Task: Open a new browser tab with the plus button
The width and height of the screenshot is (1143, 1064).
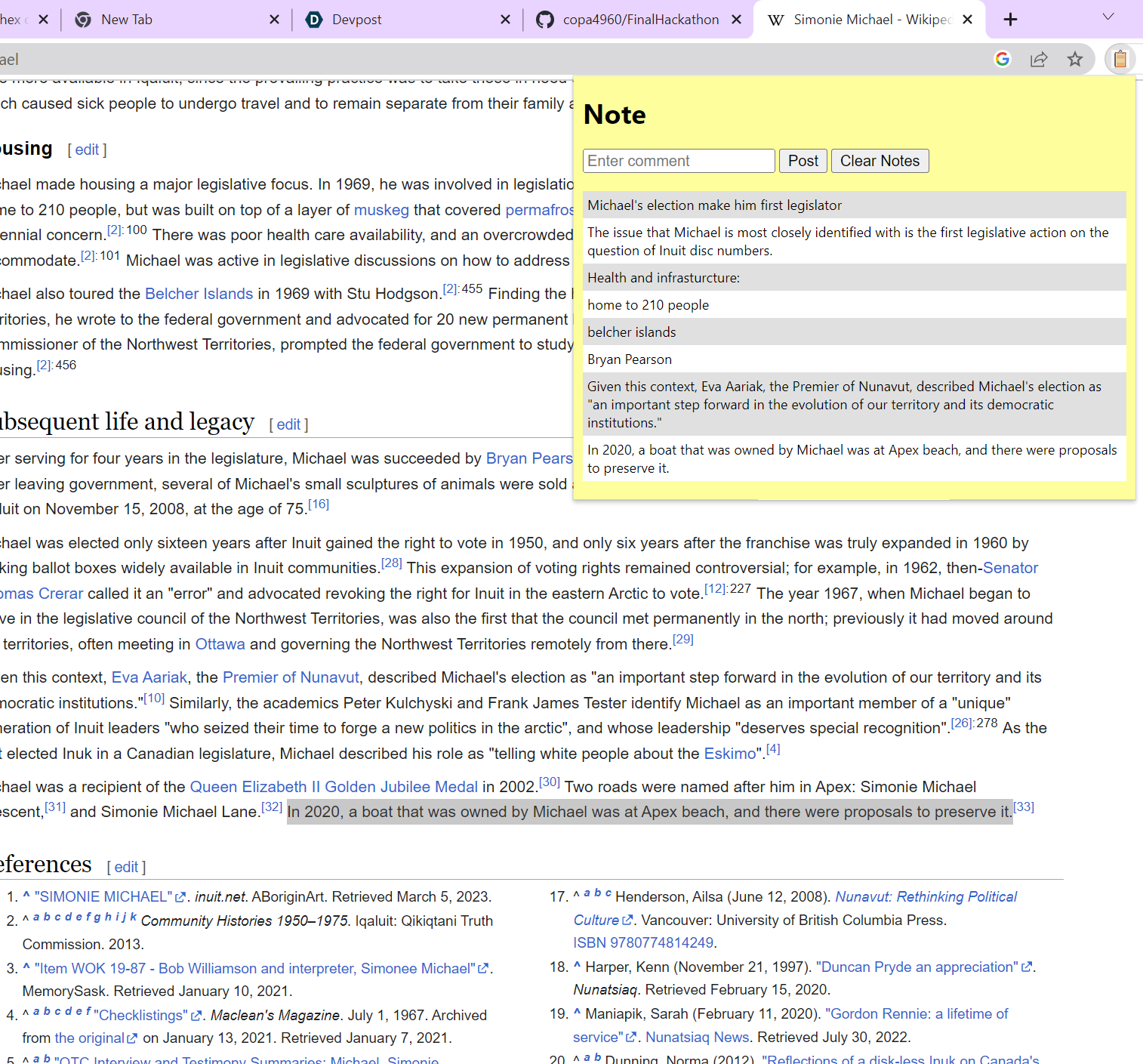Action: [x=1010, y=20]
